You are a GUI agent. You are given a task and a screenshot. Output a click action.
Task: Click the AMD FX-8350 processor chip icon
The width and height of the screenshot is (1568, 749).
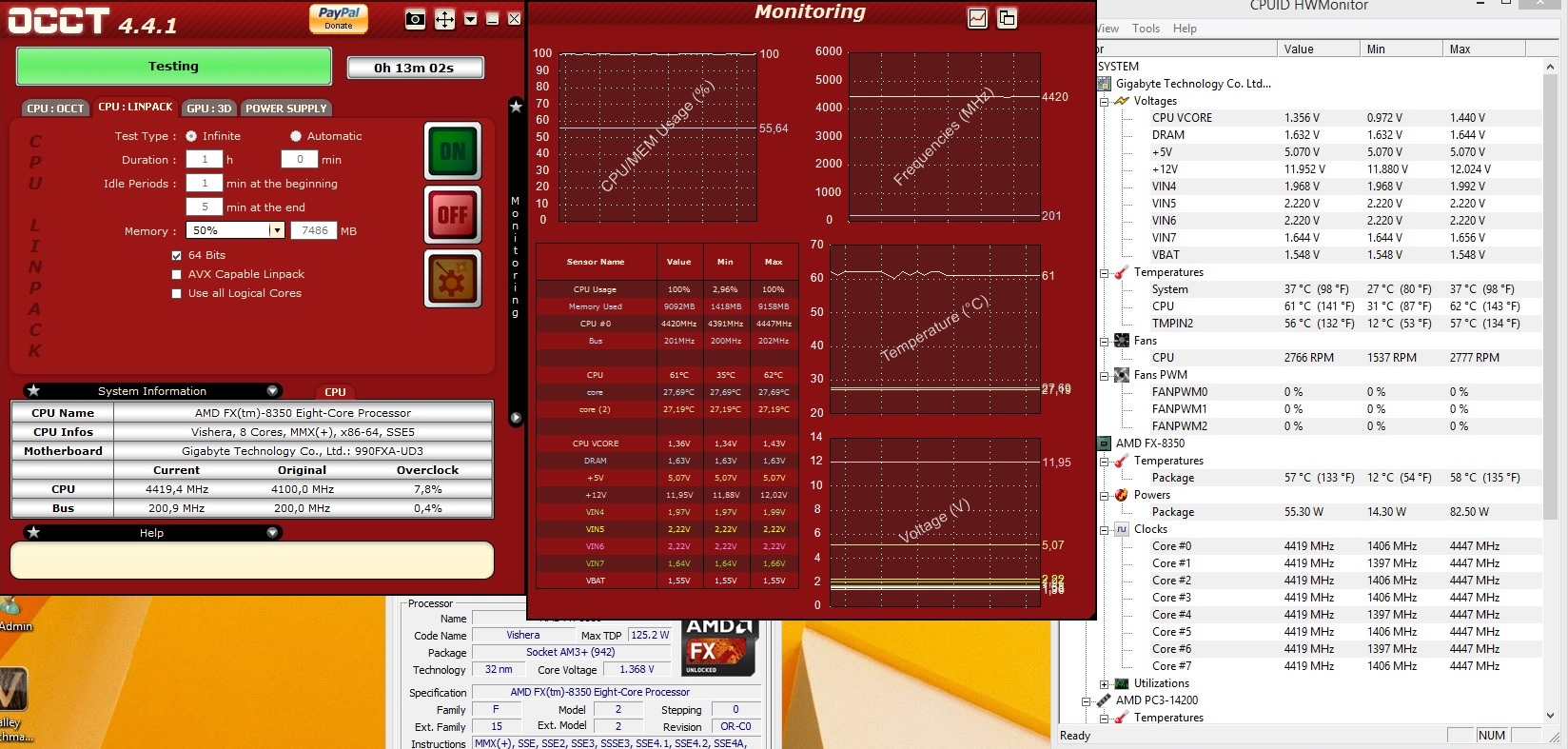1105,443
